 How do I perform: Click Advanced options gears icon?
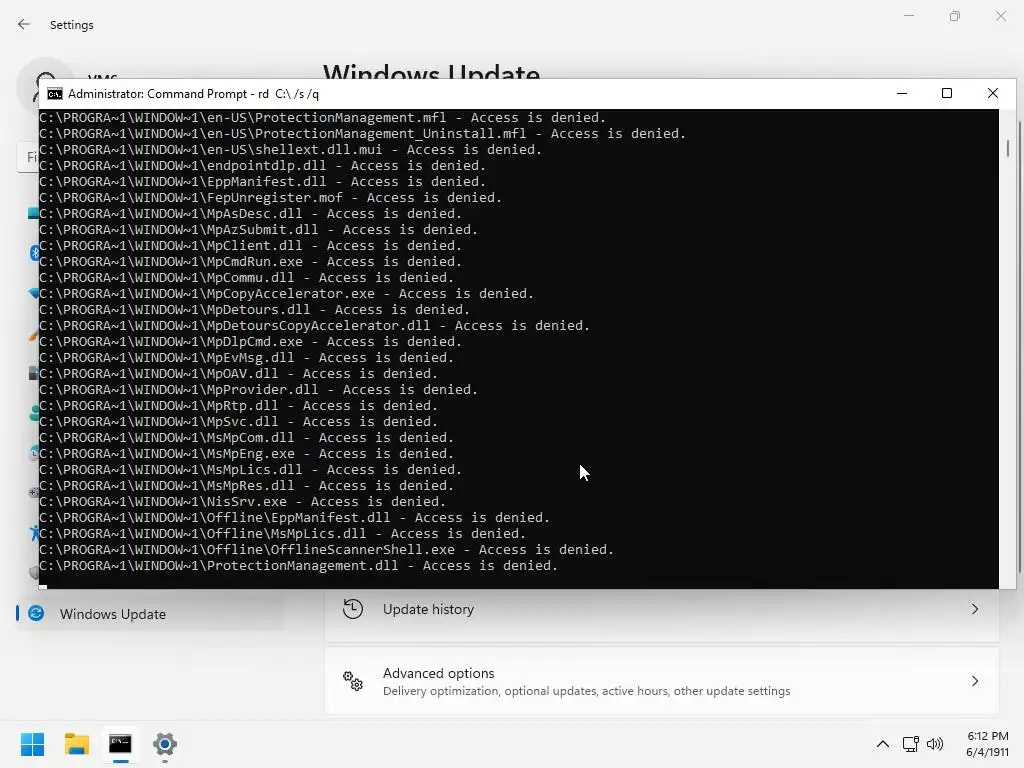pyautogui.click(x=353, y=681)
